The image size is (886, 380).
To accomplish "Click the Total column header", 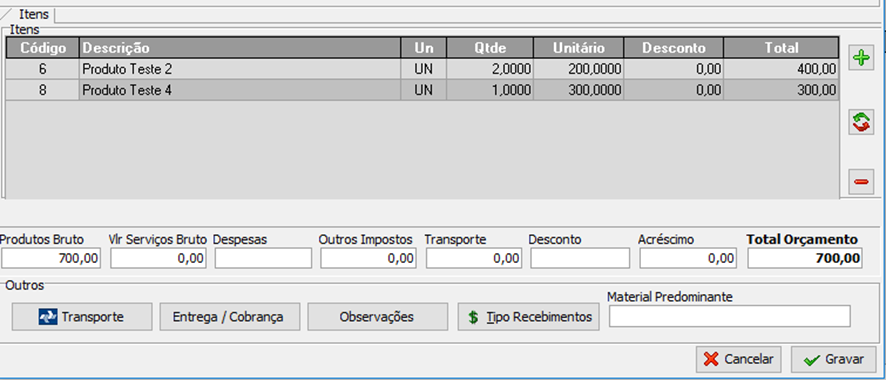I will tap(781, 48).
